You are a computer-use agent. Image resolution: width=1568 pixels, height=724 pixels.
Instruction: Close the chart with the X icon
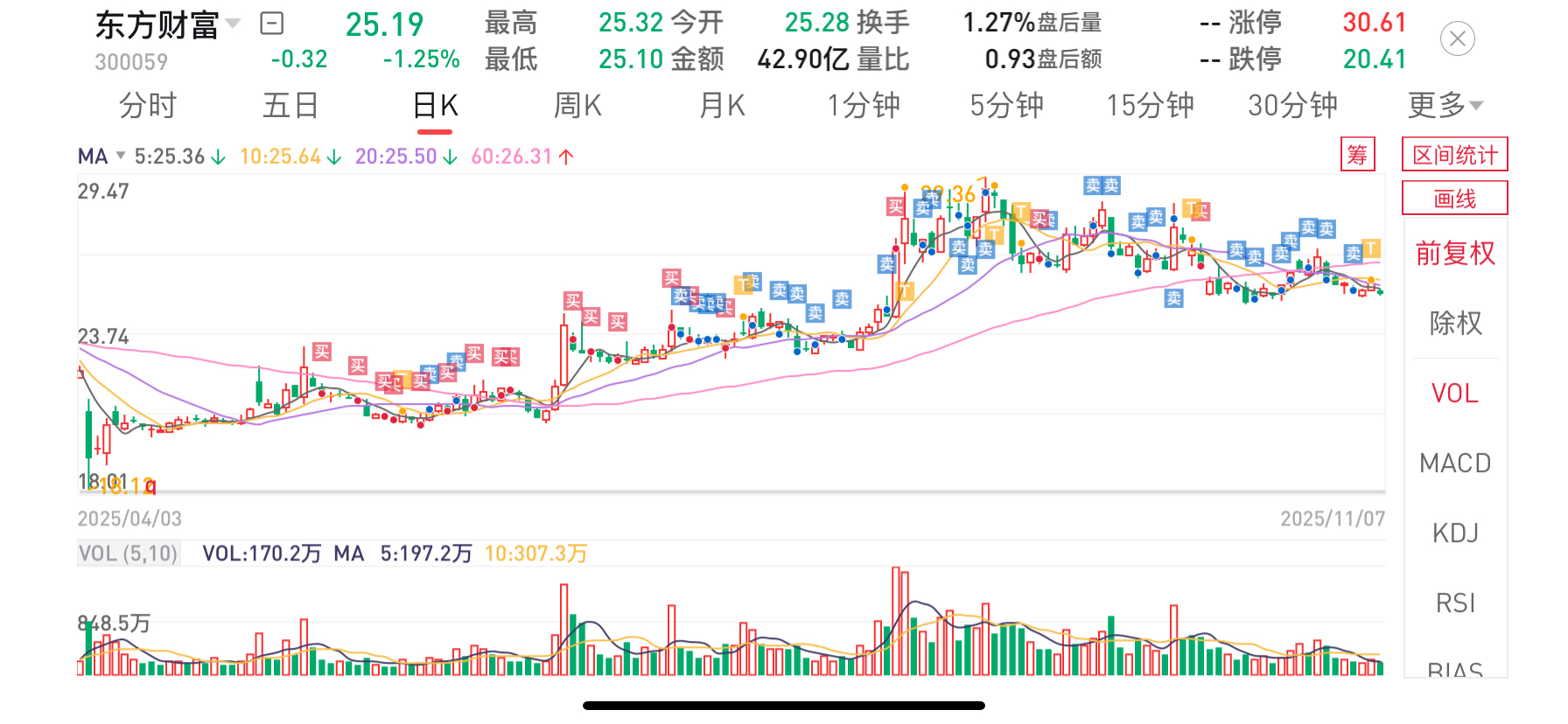[x=1457, y=38]
